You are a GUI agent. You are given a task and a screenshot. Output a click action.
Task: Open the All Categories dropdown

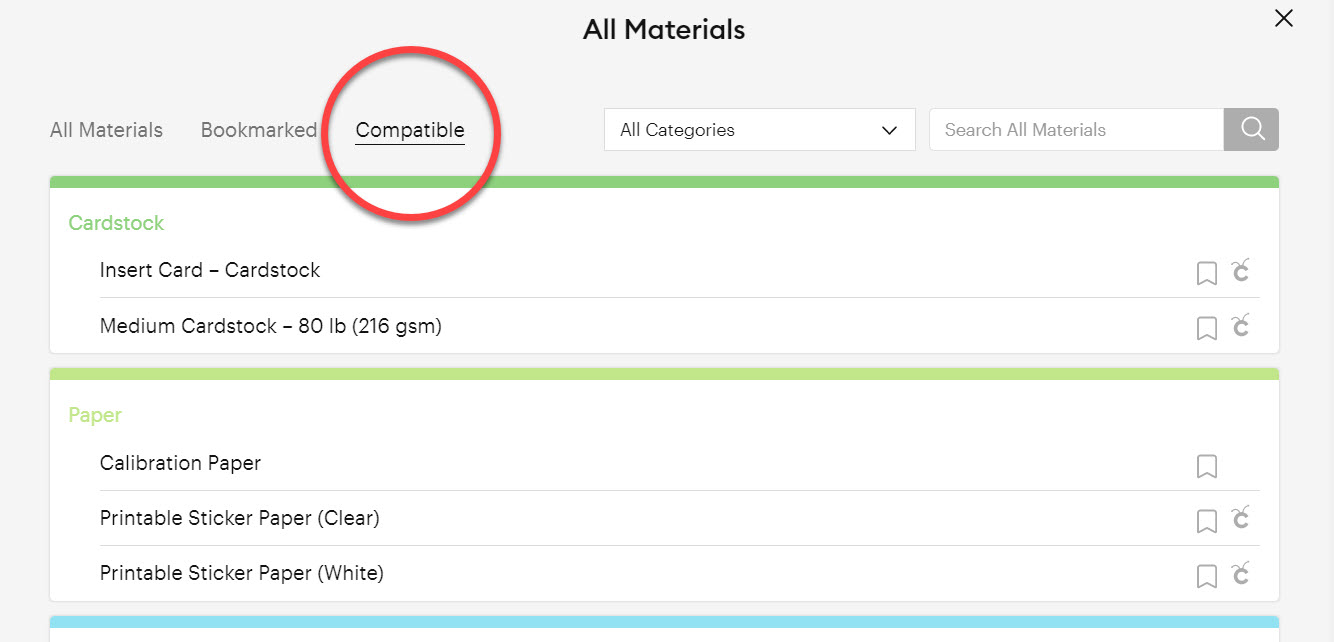coord(759,130)
